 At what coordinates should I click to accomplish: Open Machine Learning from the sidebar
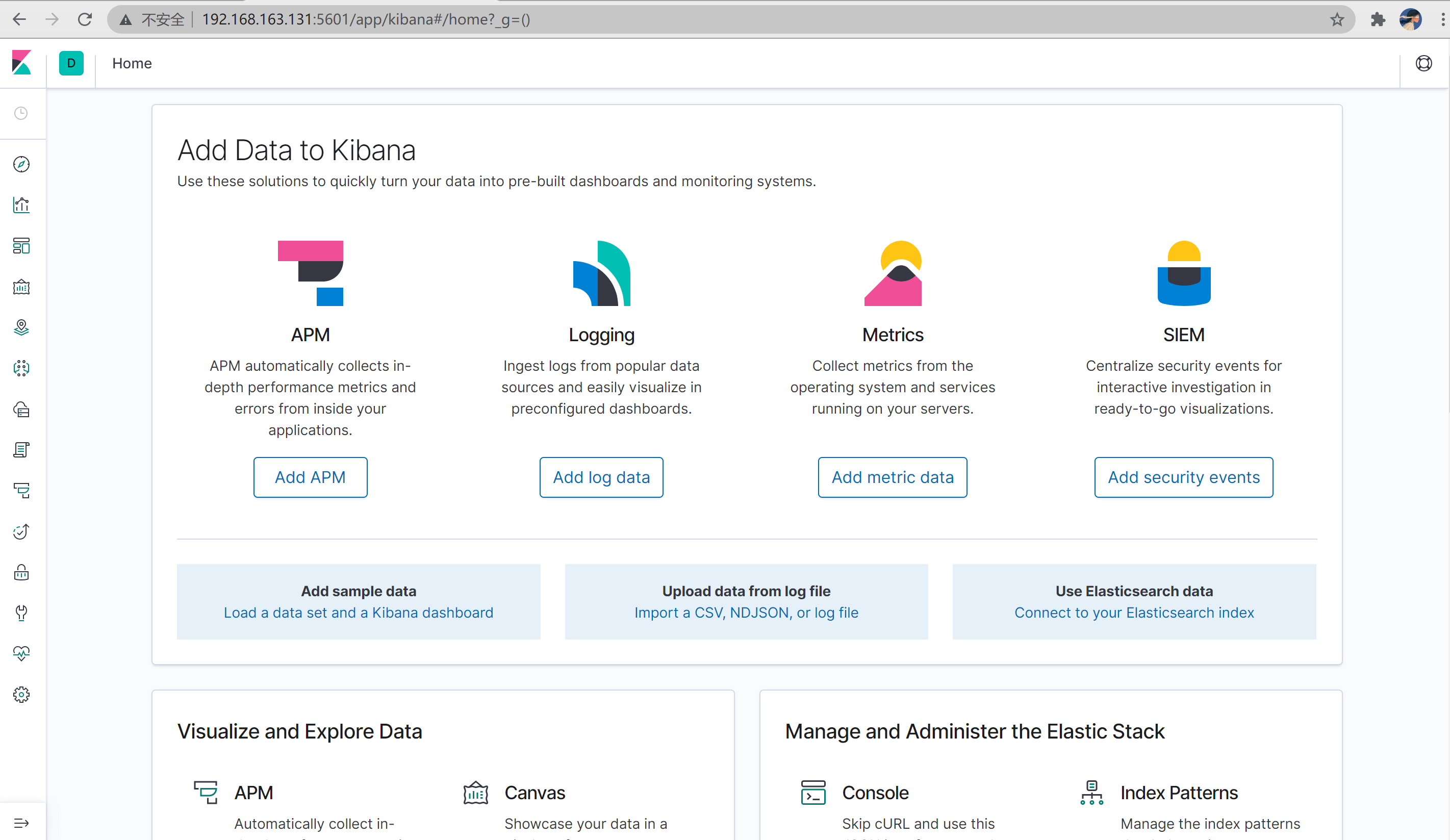pos(21,368)
